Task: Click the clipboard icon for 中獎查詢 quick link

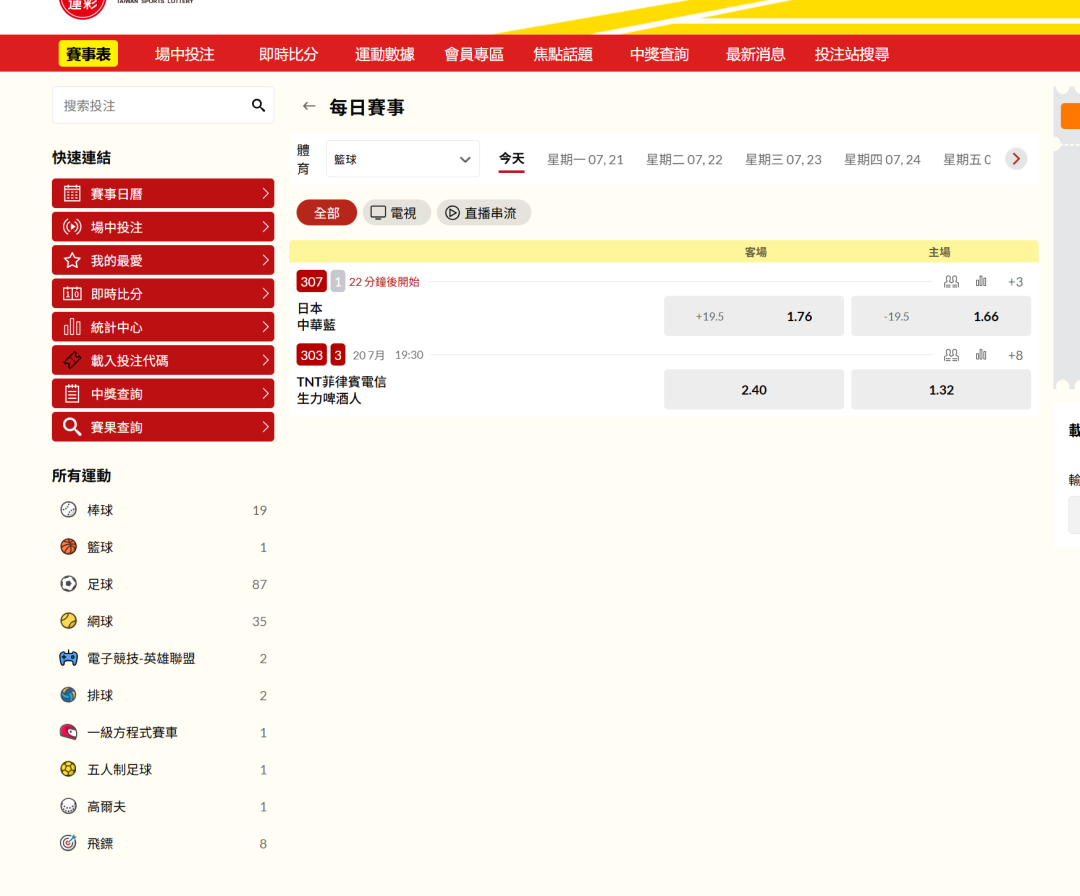Action: (x=72, y=393)
